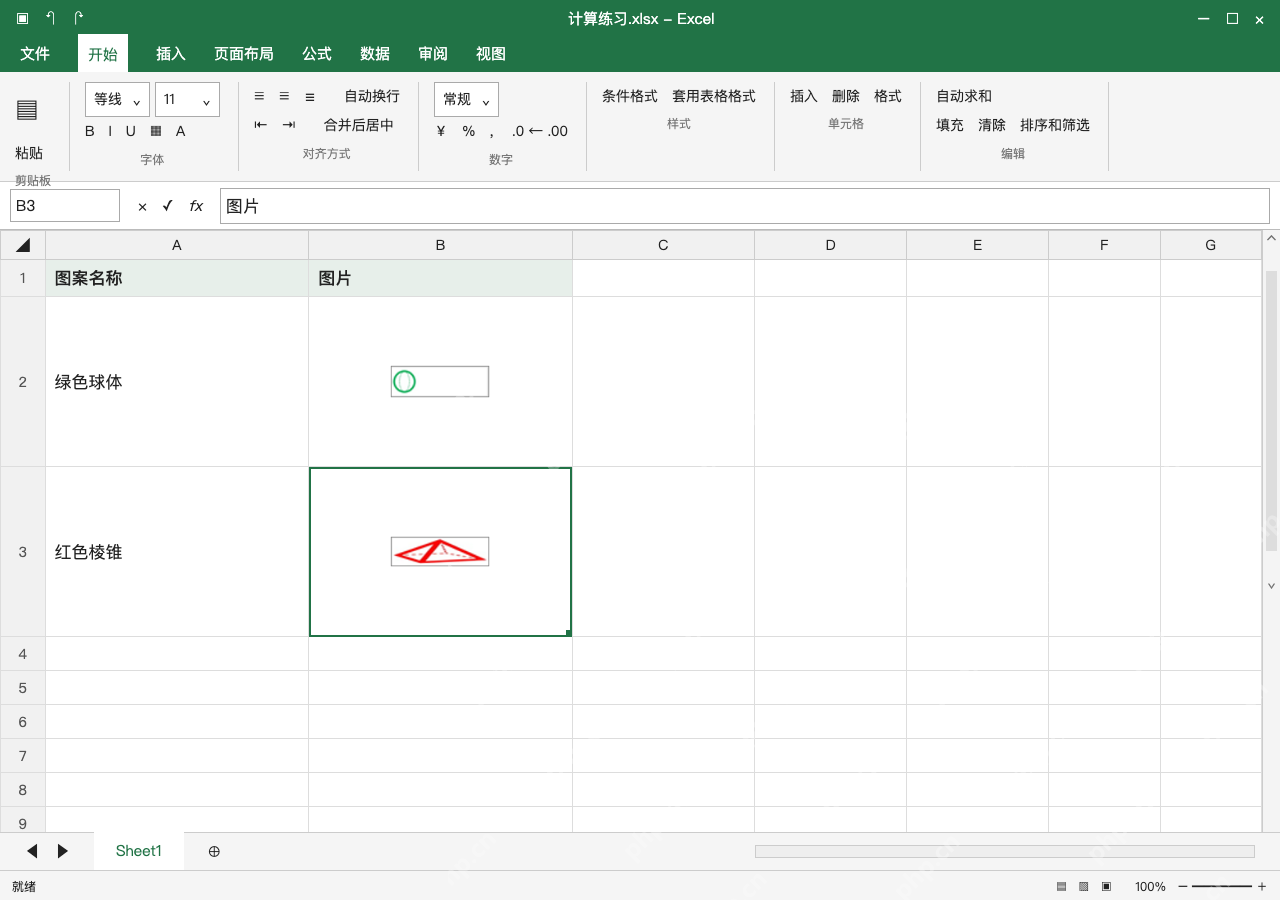This screenshot has width=1280, height=900.
Task: Click the zoom slider in status bar
Action: 1222,886
